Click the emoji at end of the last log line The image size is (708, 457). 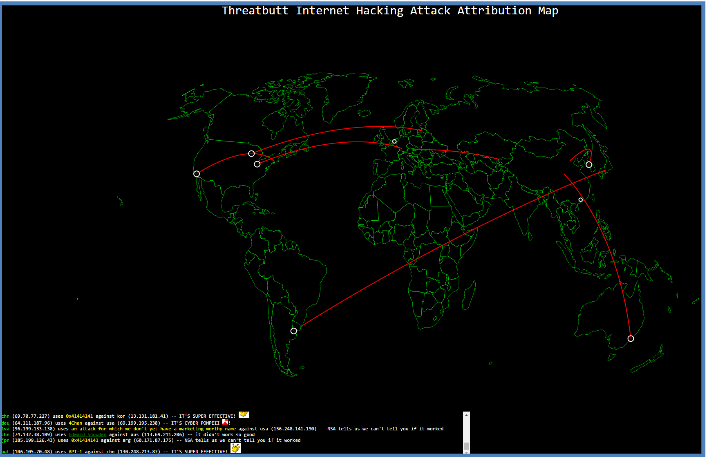(236, 448)
